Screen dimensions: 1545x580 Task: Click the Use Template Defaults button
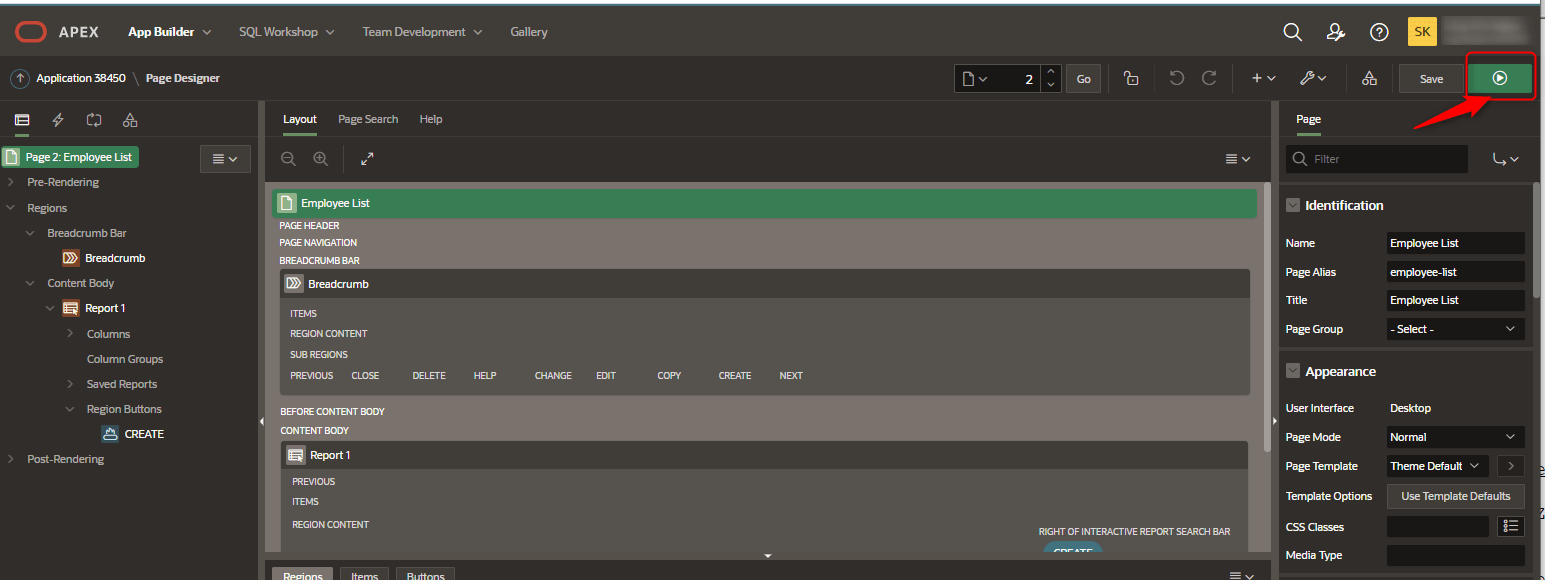click(x=1455, y=496)
